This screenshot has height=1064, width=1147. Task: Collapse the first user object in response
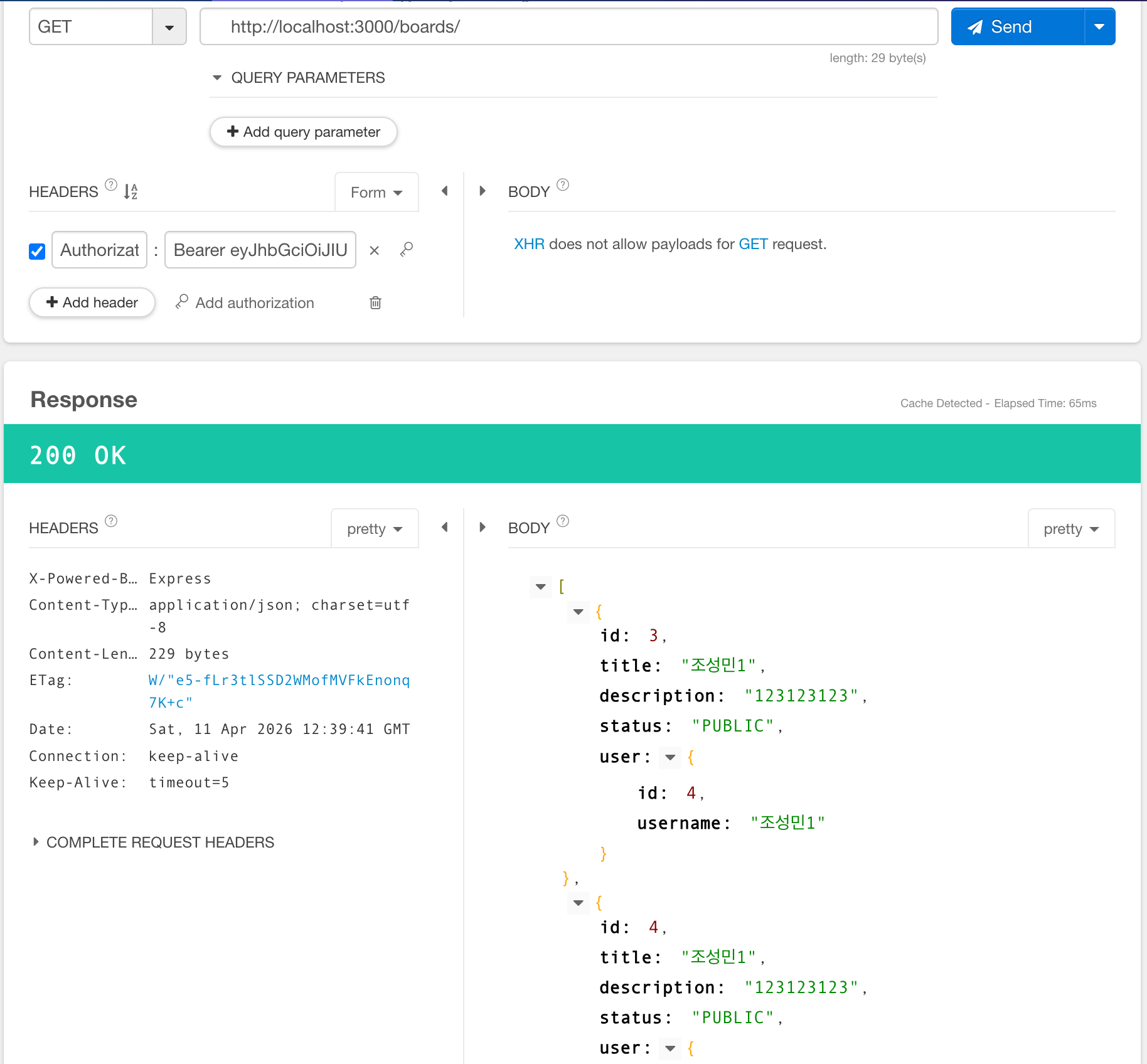[x=670, y=757]
